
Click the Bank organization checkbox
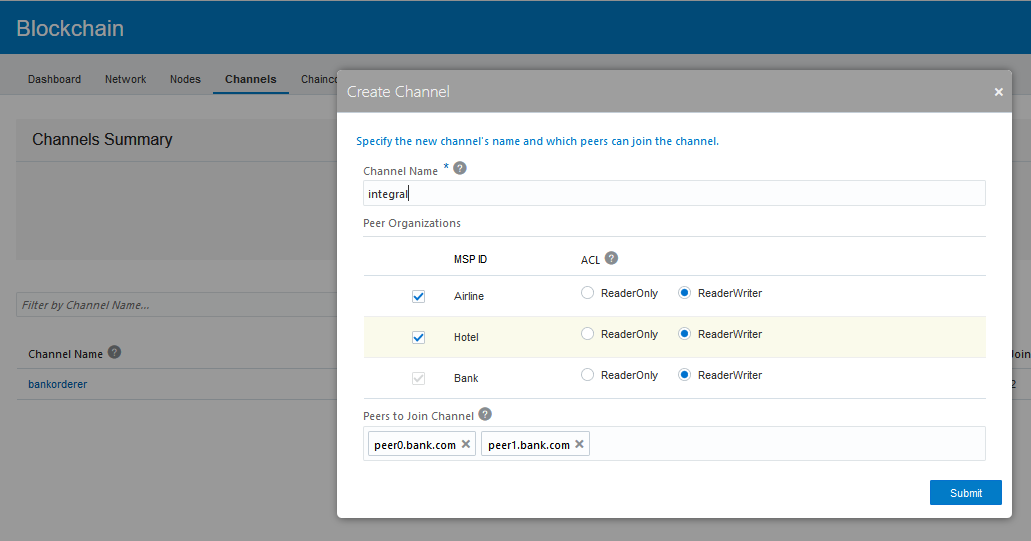click(419, 378)
